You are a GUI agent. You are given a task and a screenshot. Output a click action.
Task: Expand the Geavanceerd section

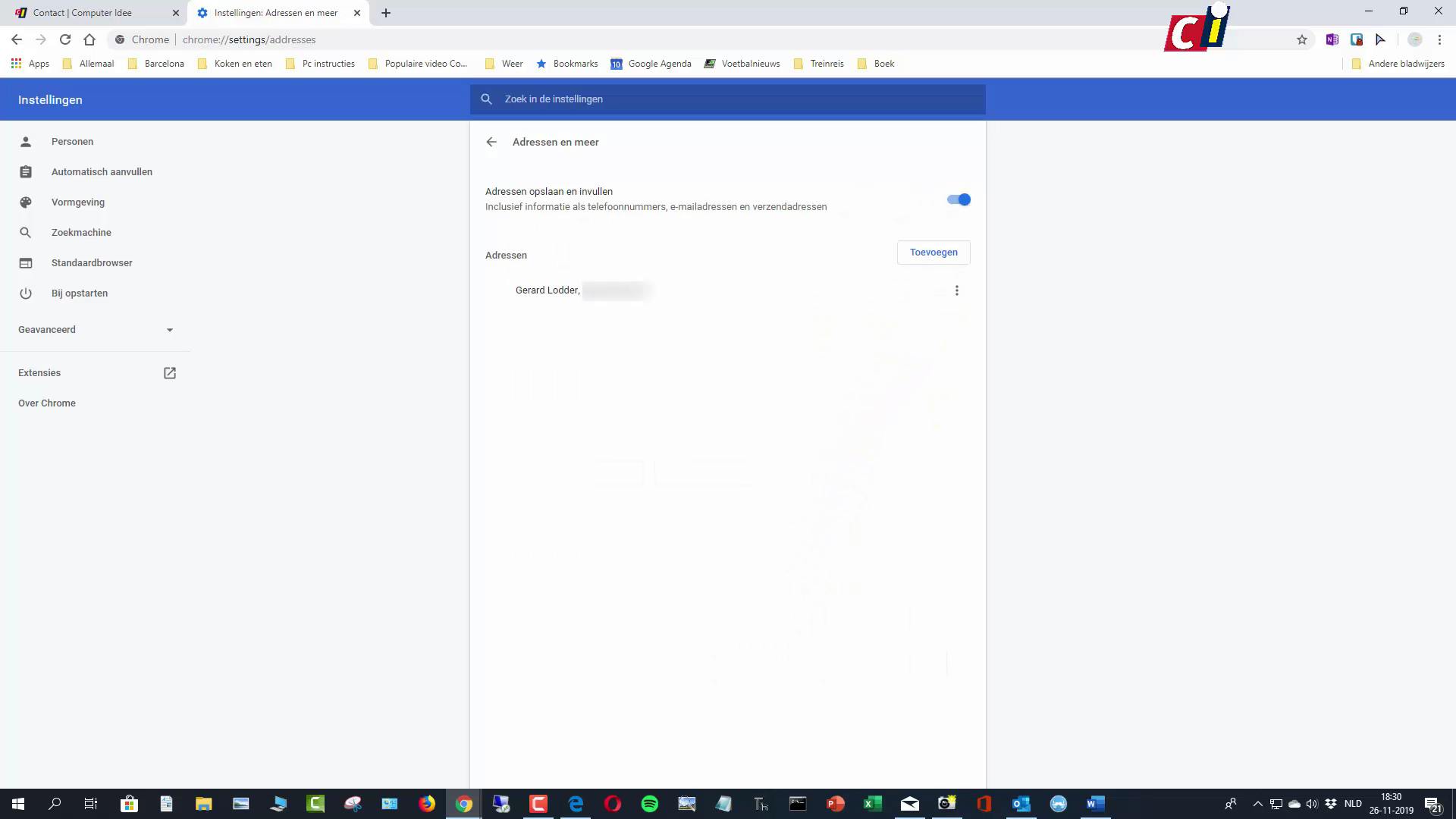(x=94, y=329)
